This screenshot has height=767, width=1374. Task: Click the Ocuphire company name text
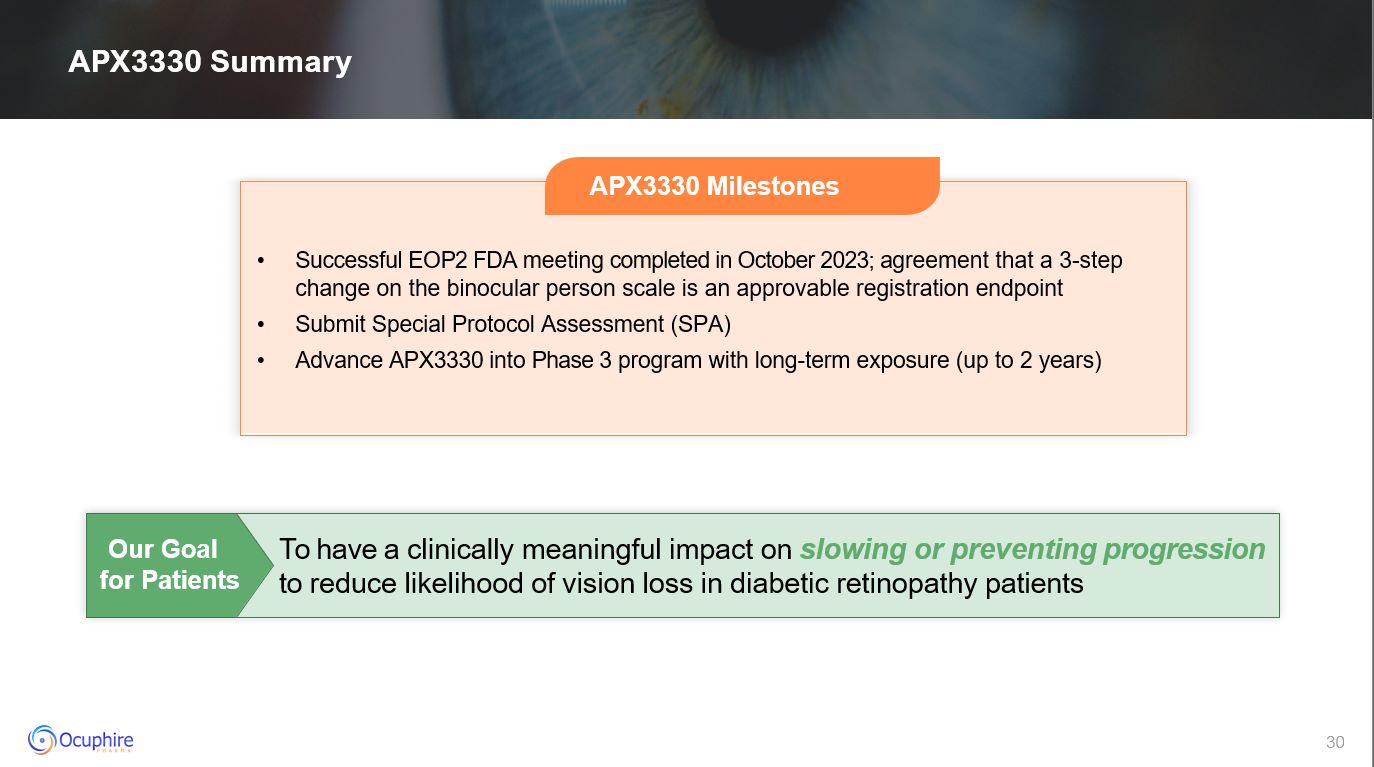tap(96, 741)
